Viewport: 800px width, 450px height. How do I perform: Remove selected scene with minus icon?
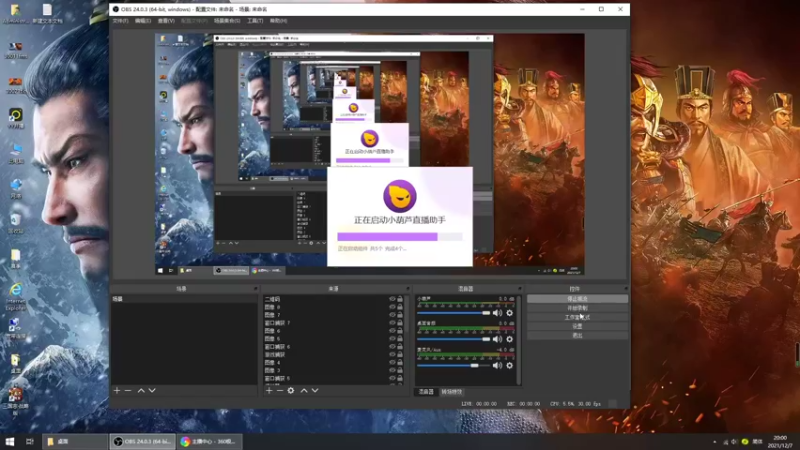pos(128,390)
